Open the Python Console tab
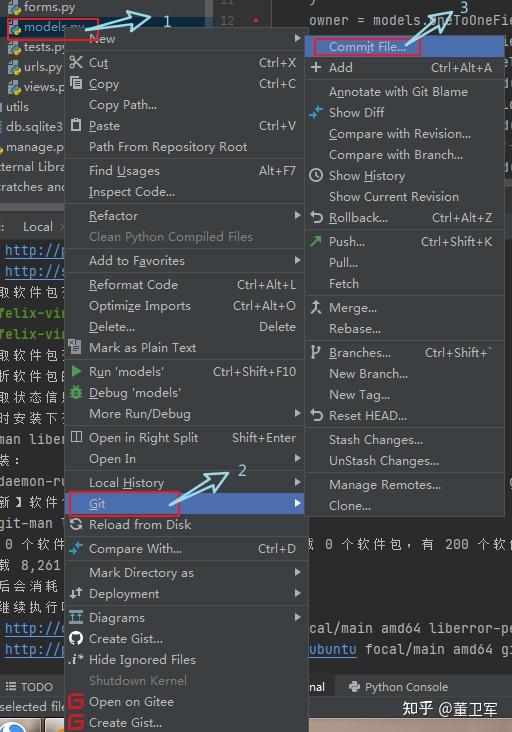This screenshot has height=732, width=512. click(x=398, y=687)
